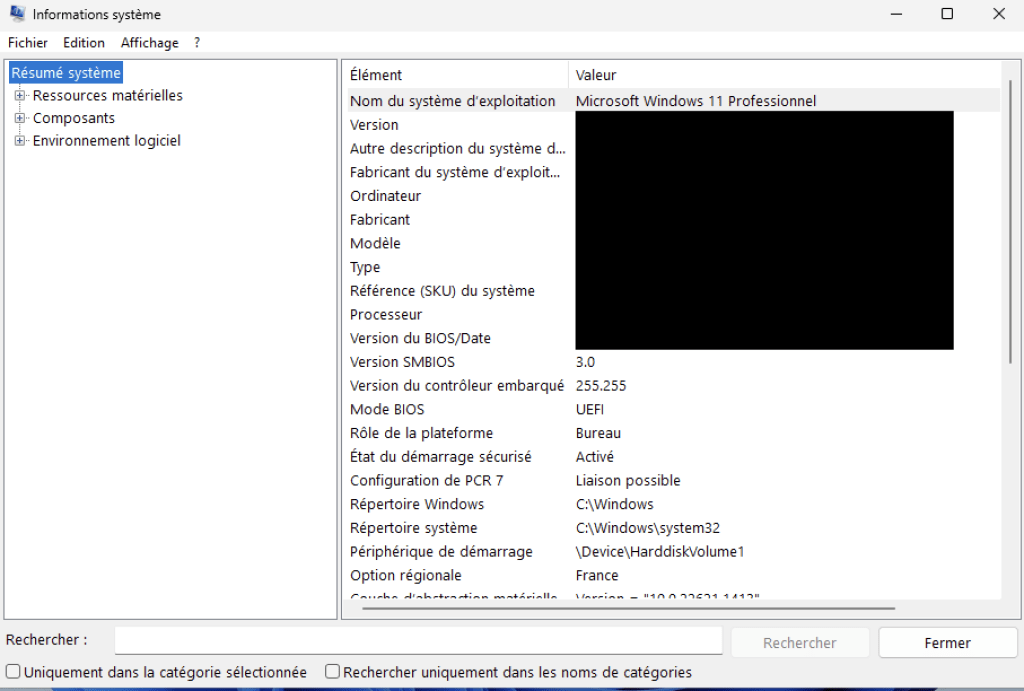Select Configuration de PCR 7 row
Viewport: 1024px width, 691px height.
coord(673,481)
